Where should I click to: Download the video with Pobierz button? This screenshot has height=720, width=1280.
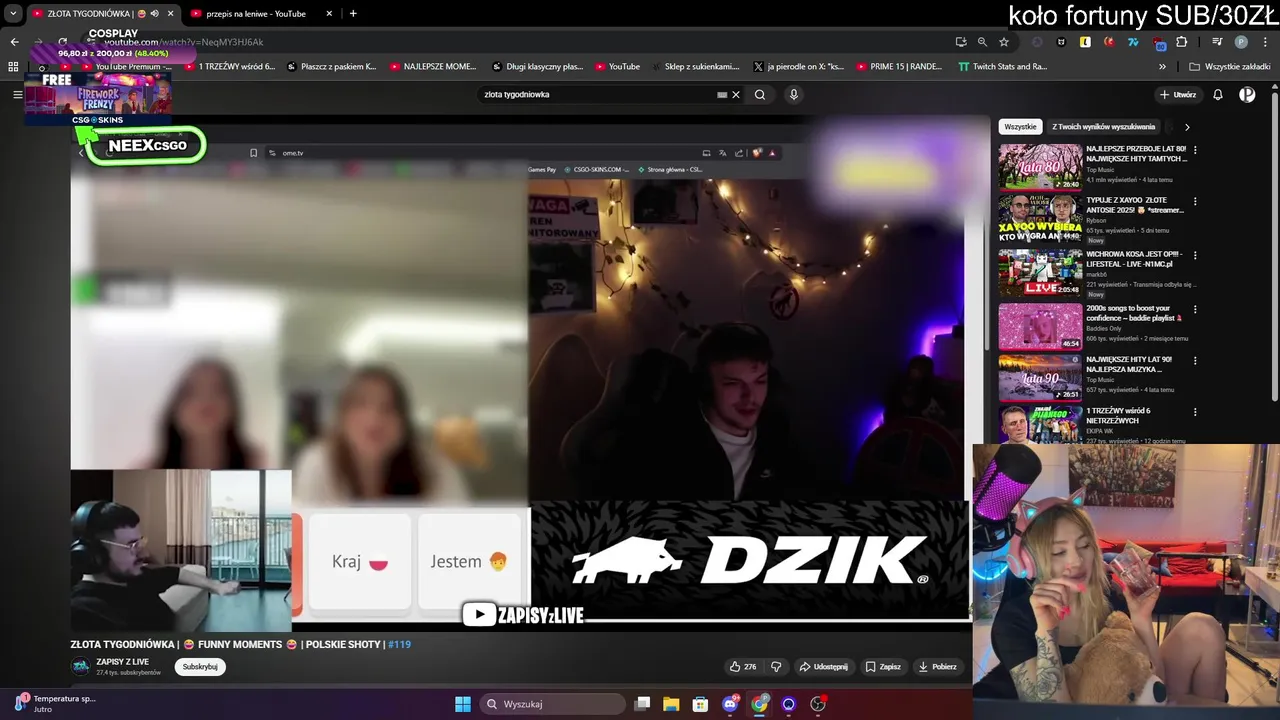tap(937, 666)
